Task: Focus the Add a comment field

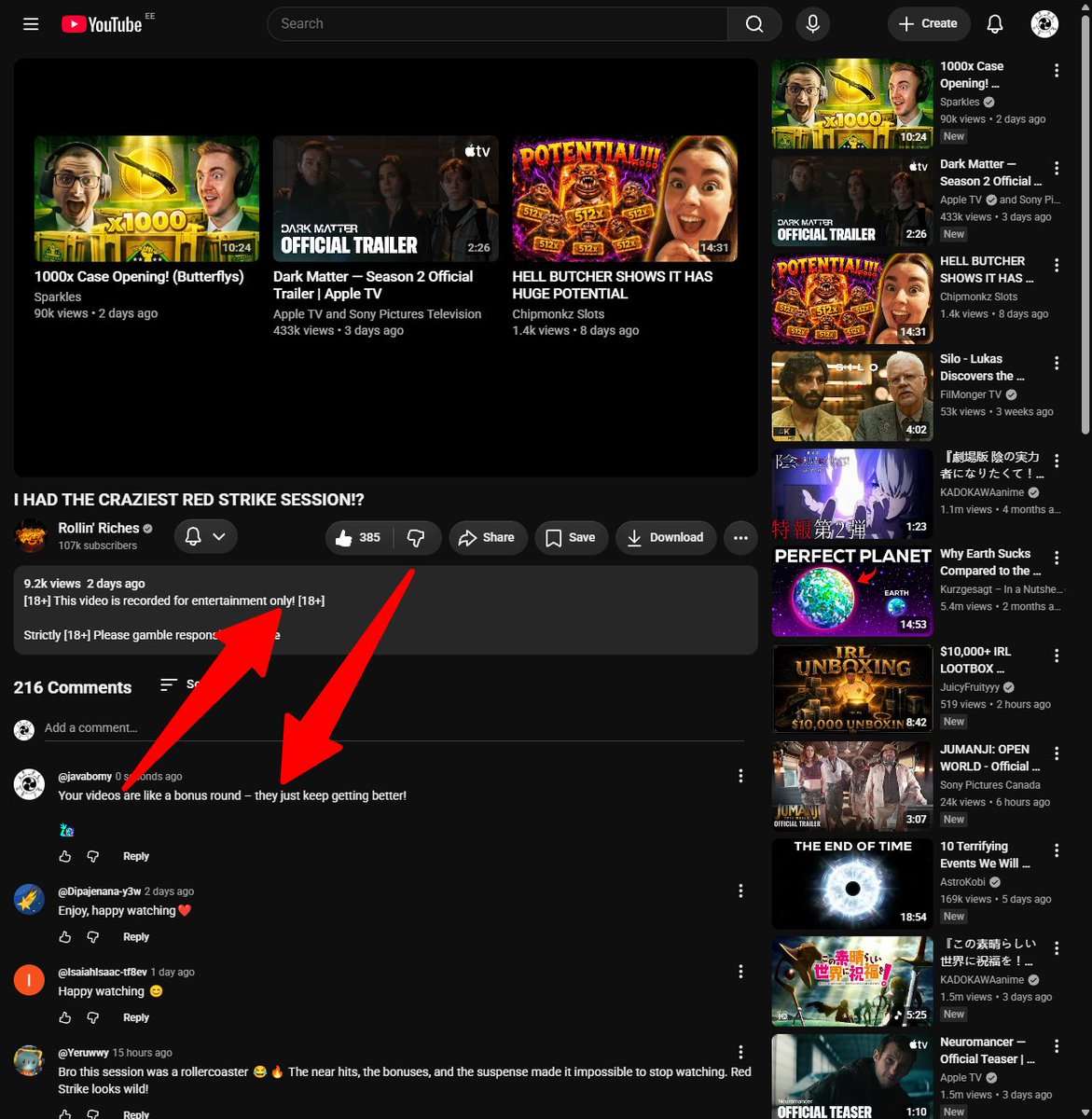Action: click(394, 728)
